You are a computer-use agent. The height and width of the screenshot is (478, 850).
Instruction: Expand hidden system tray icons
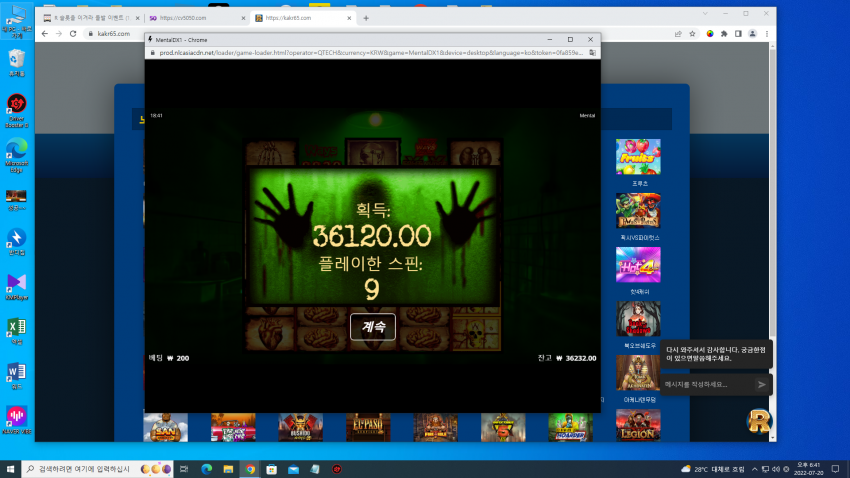point(754,469)
